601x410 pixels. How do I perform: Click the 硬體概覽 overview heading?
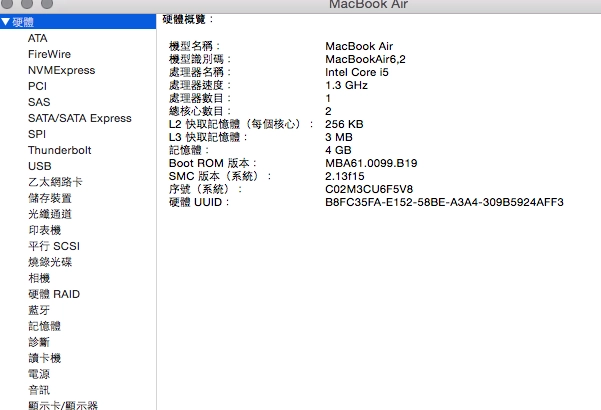187,19
